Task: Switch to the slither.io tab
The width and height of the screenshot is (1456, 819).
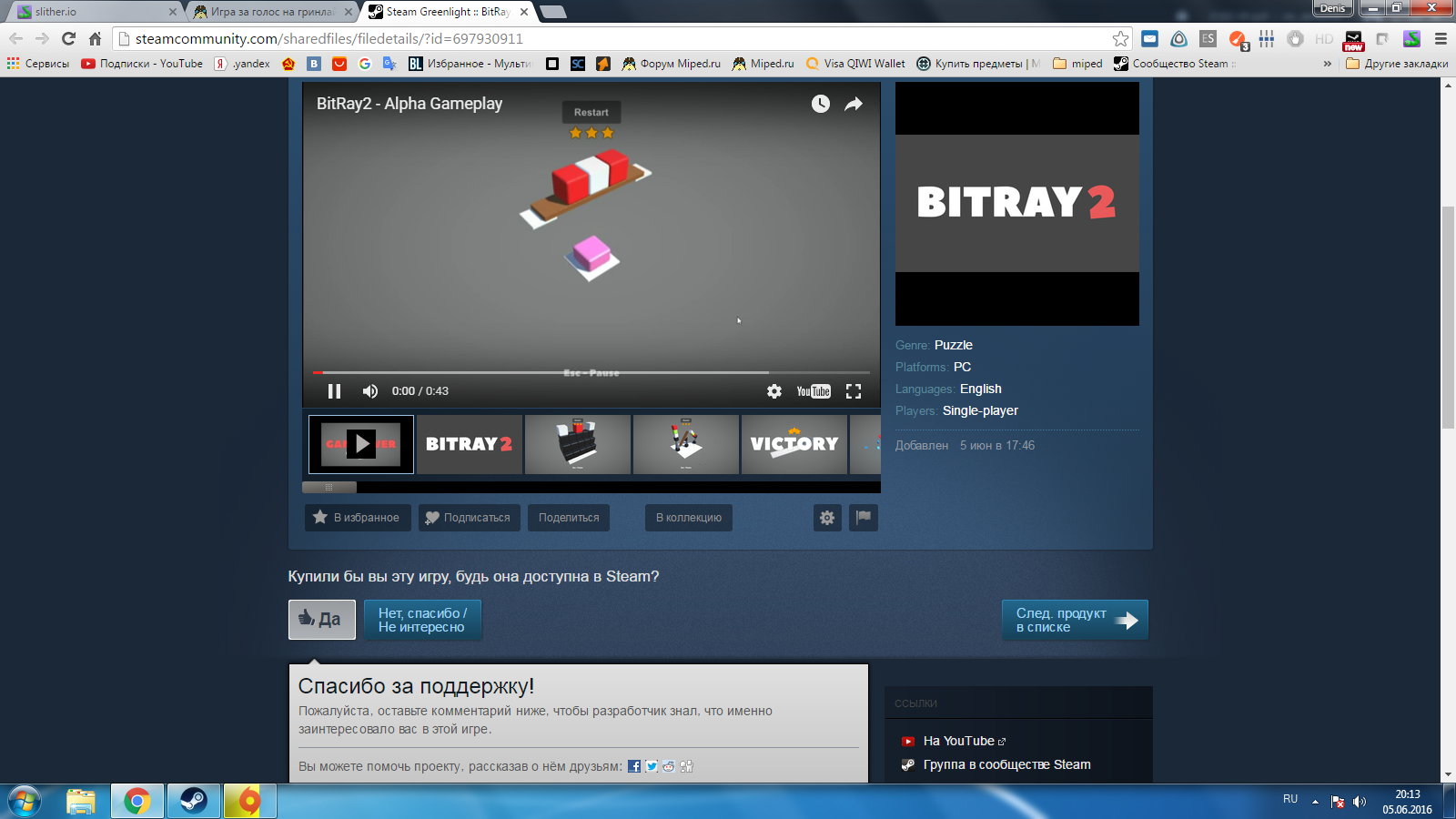Action: coord(96,12)
